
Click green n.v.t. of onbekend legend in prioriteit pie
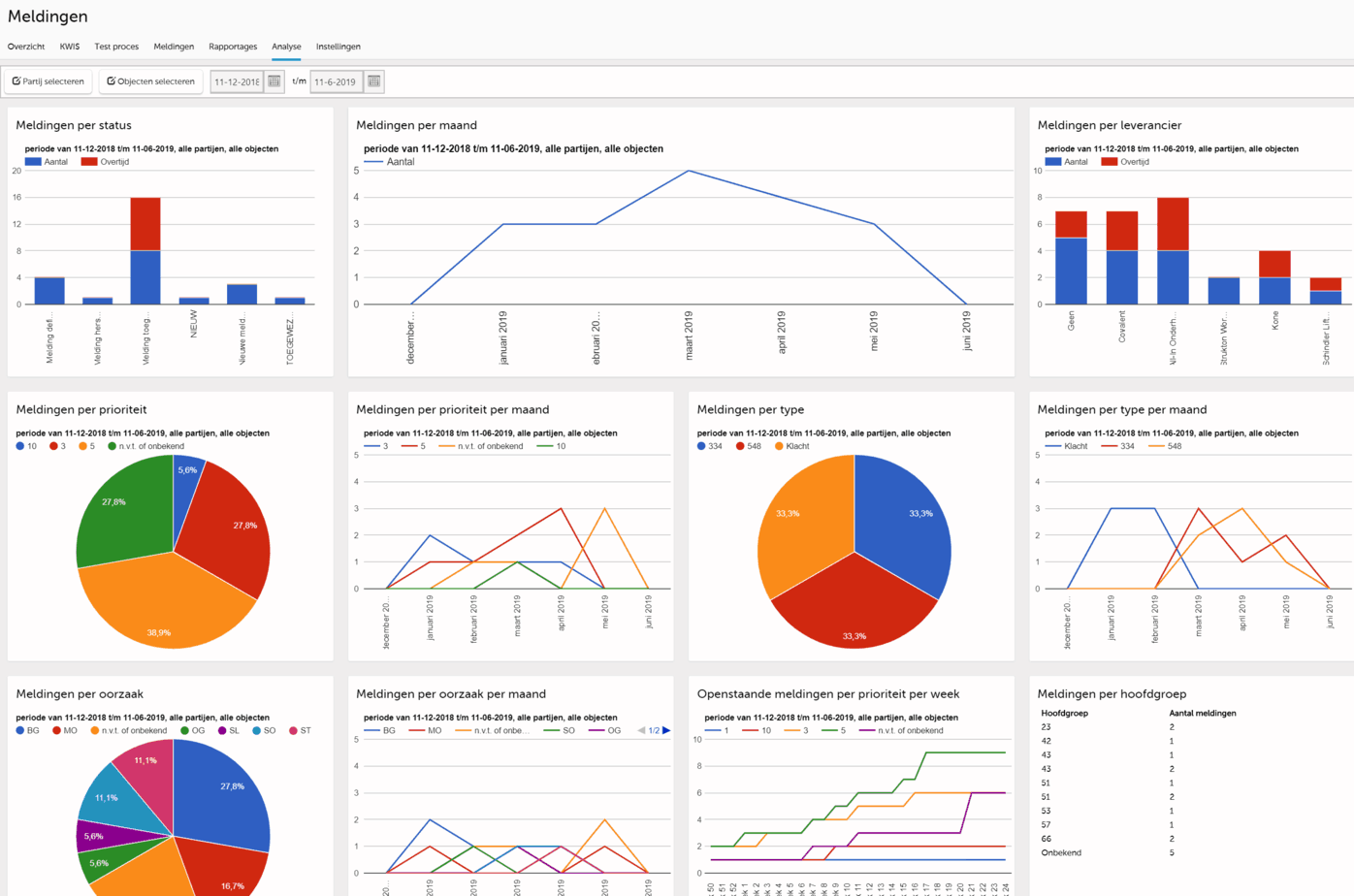pyautogui.click(x=145, y=446)
